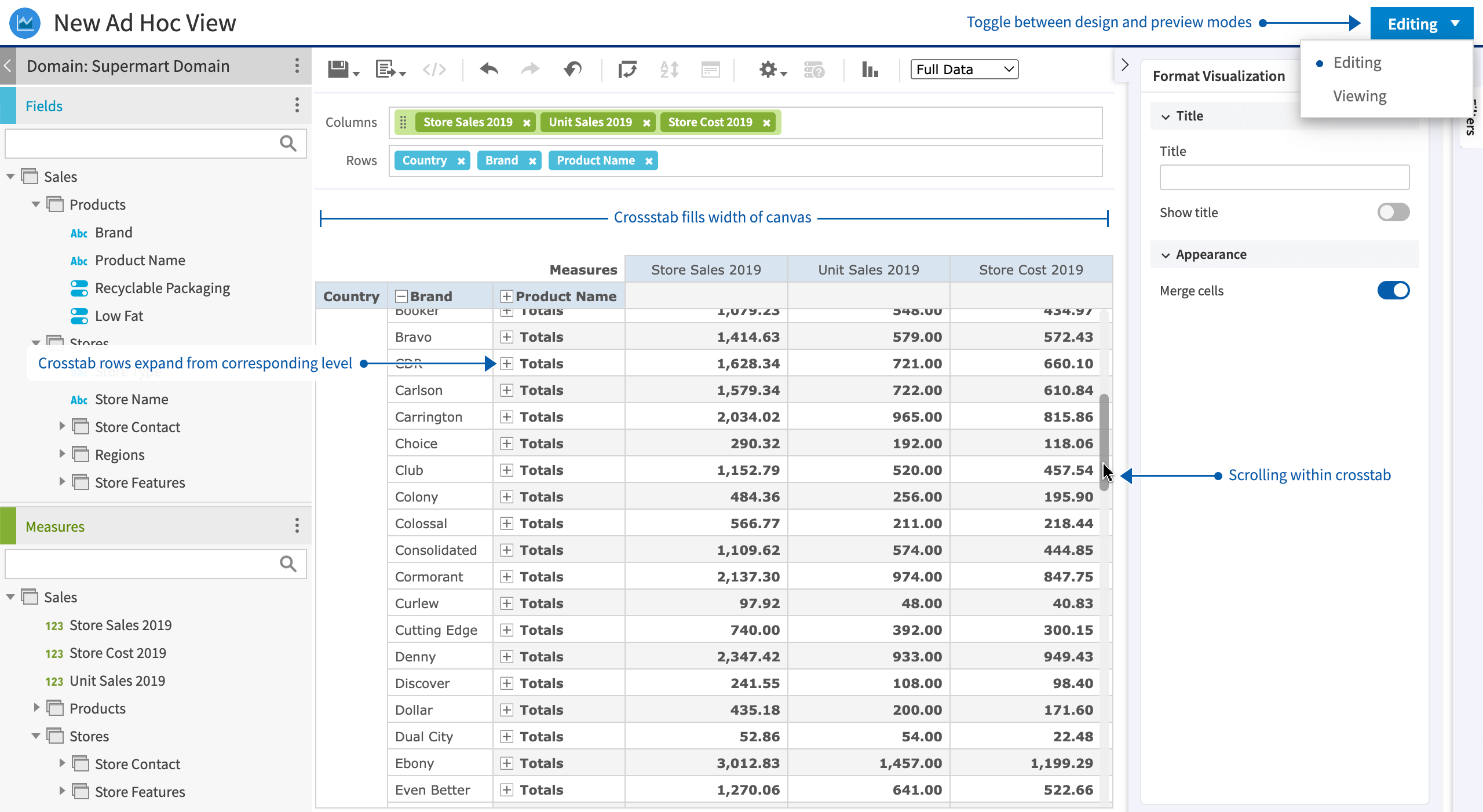This screenshot has width=1483, height=812.
Task: Expand Totals for the Ebony brand
Action: (507, 763)
